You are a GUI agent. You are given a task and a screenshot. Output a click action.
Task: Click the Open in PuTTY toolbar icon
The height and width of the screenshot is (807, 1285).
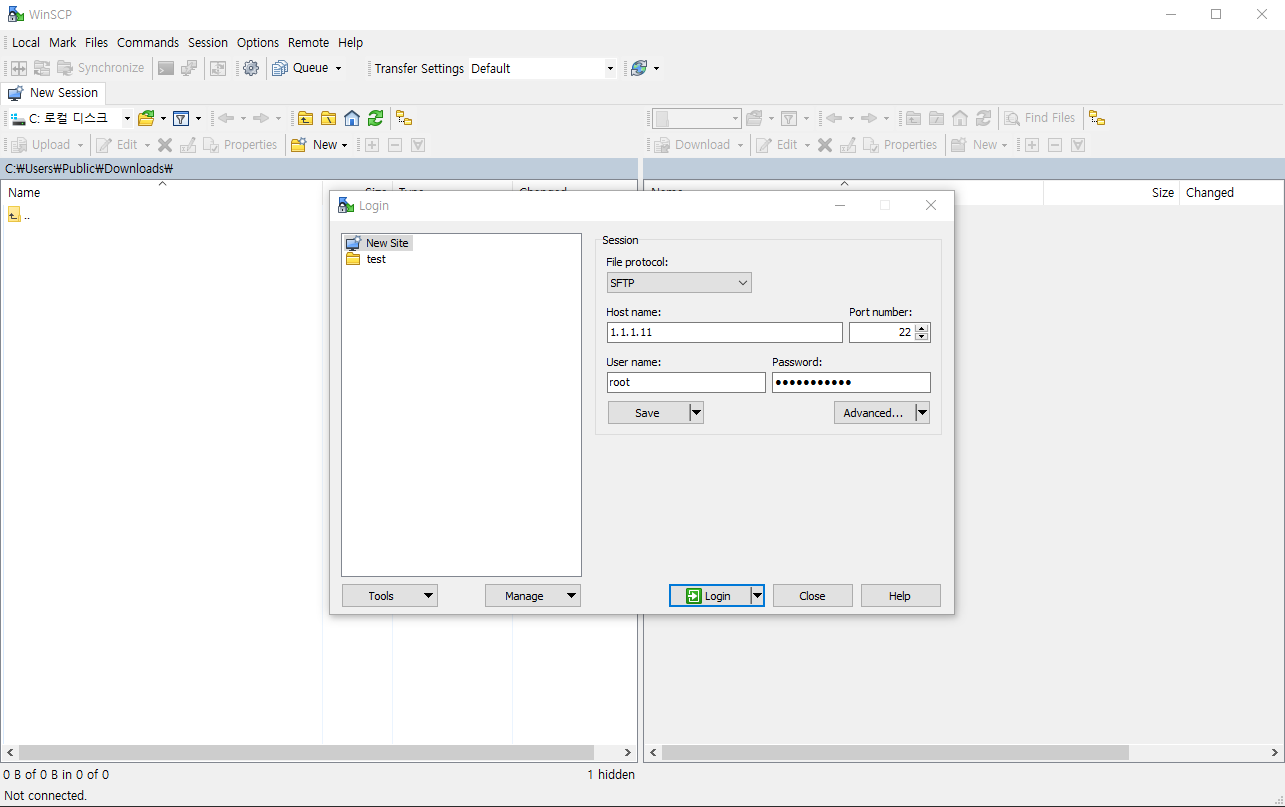point(189,68)
